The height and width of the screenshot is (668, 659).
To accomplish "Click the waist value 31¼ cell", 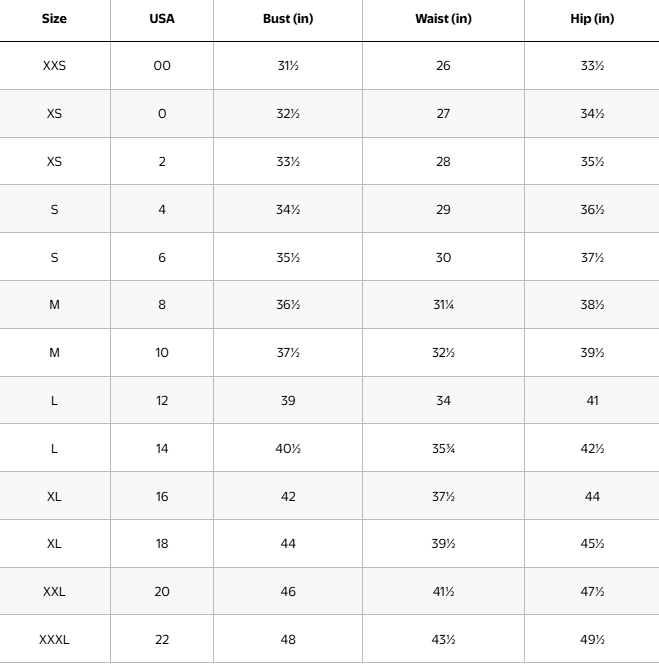I will pyautogui.click(x=443, y=305).
